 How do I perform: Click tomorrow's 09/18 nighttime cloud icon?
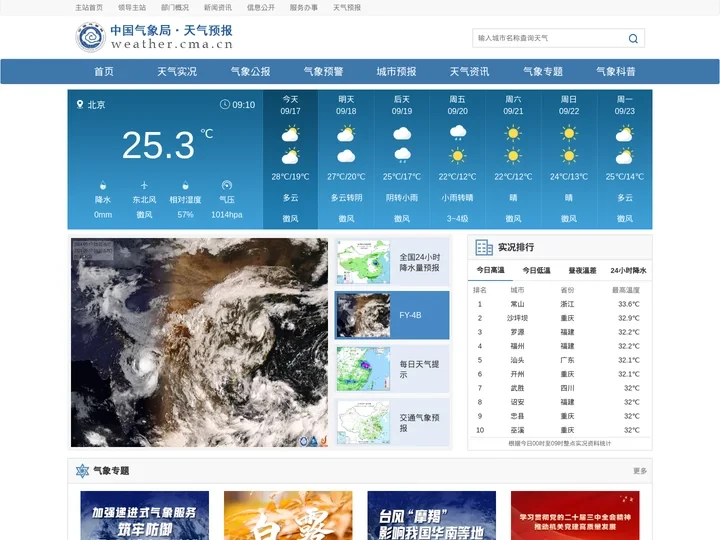[346, 156]
